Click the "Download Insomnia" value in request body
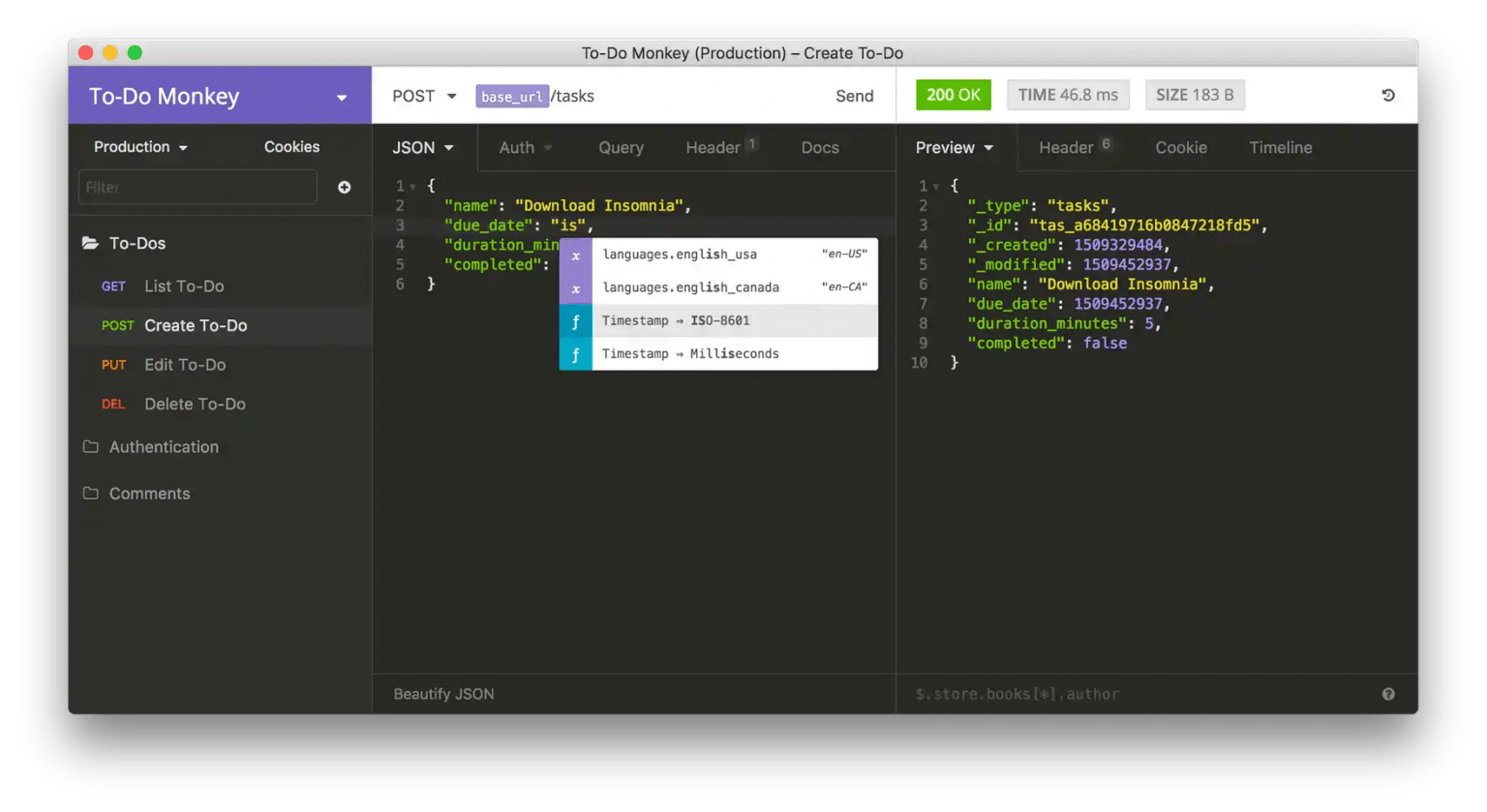The width and height of the screenshot is (1487, 812). (598, 205)
